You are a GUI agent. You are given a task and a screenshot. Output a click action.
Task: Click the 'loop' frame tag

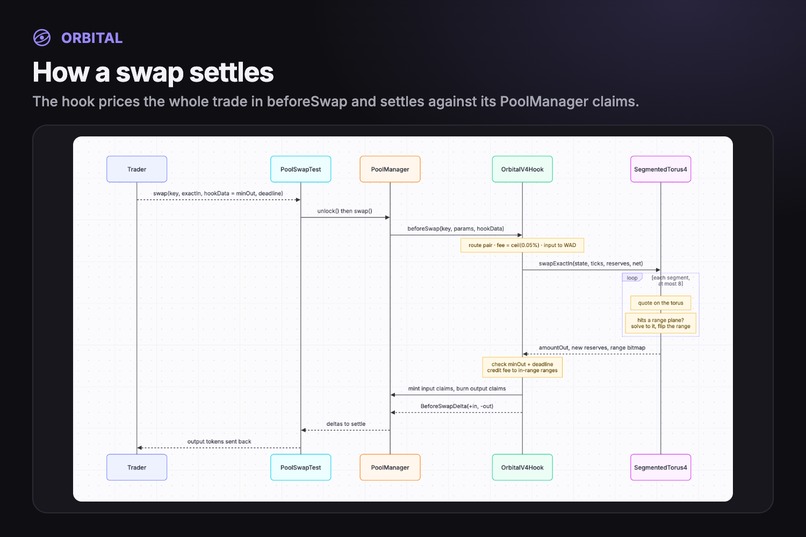[632, 278]
